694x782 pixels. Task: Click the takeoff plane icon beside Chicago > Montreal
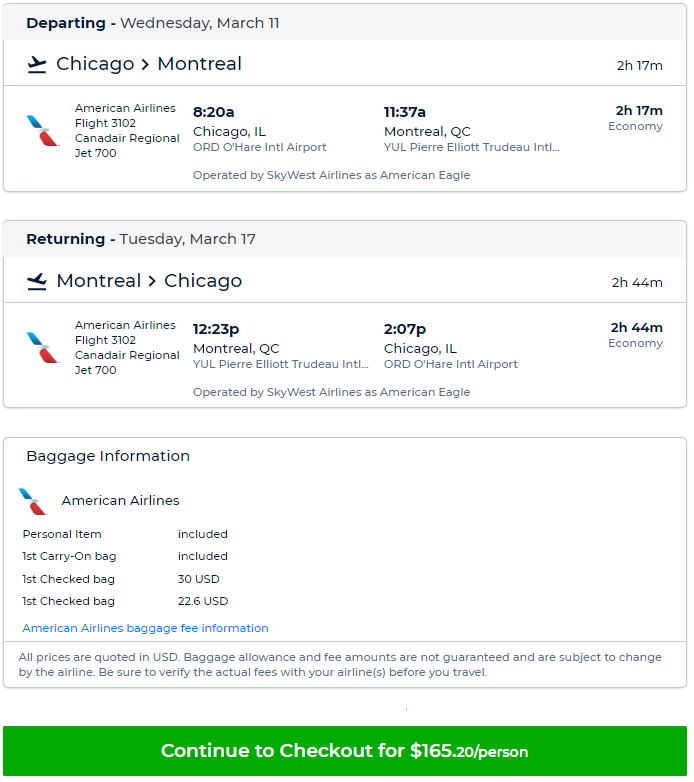point(37,65)
